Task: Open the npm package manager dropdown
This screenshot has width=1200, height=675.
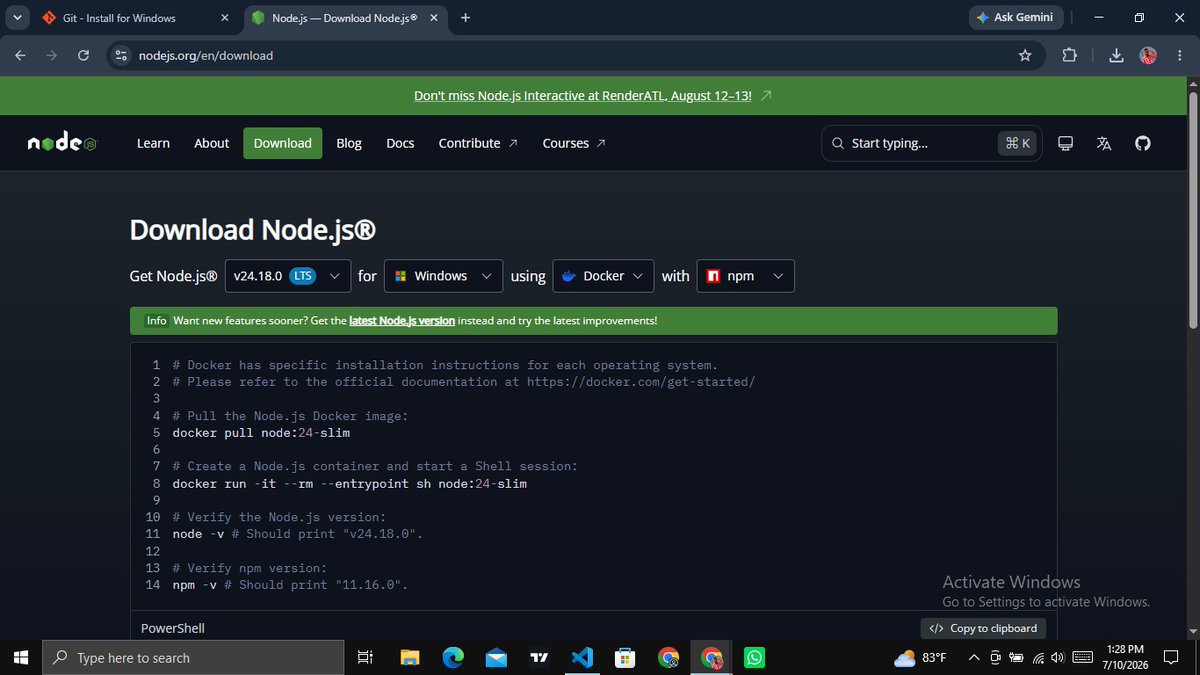Action: tap(746, 276)
